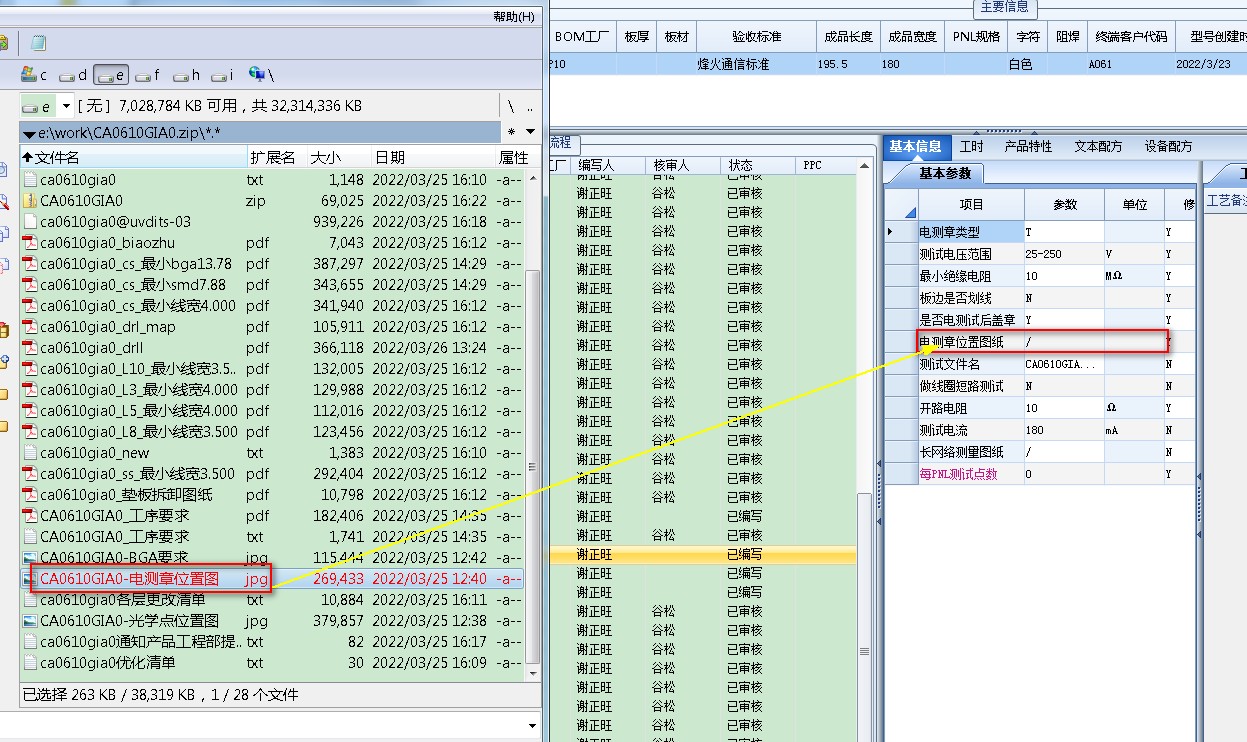Viewport: 1247px width, 742px height.
Task: Select the highlighted 已编写 row in process list
Action: point(703,554)
